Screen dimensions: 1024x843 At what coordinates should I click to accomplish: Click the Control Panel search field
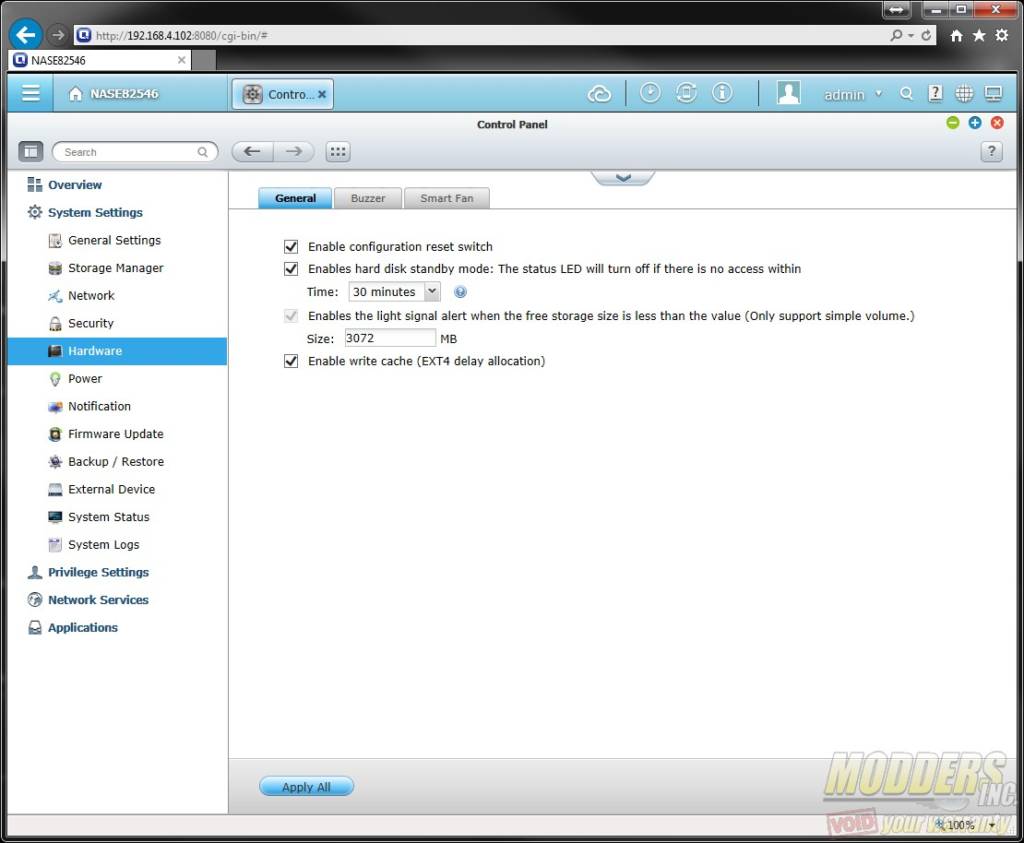point(135,151)
